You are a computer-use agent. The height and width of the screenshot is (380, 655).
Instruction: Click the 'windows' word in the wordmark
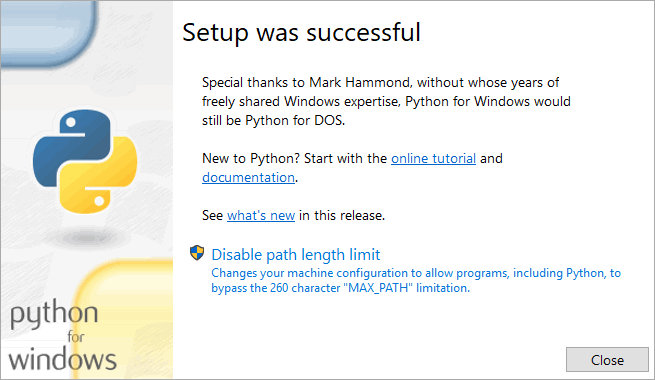(x=62, y=360)
